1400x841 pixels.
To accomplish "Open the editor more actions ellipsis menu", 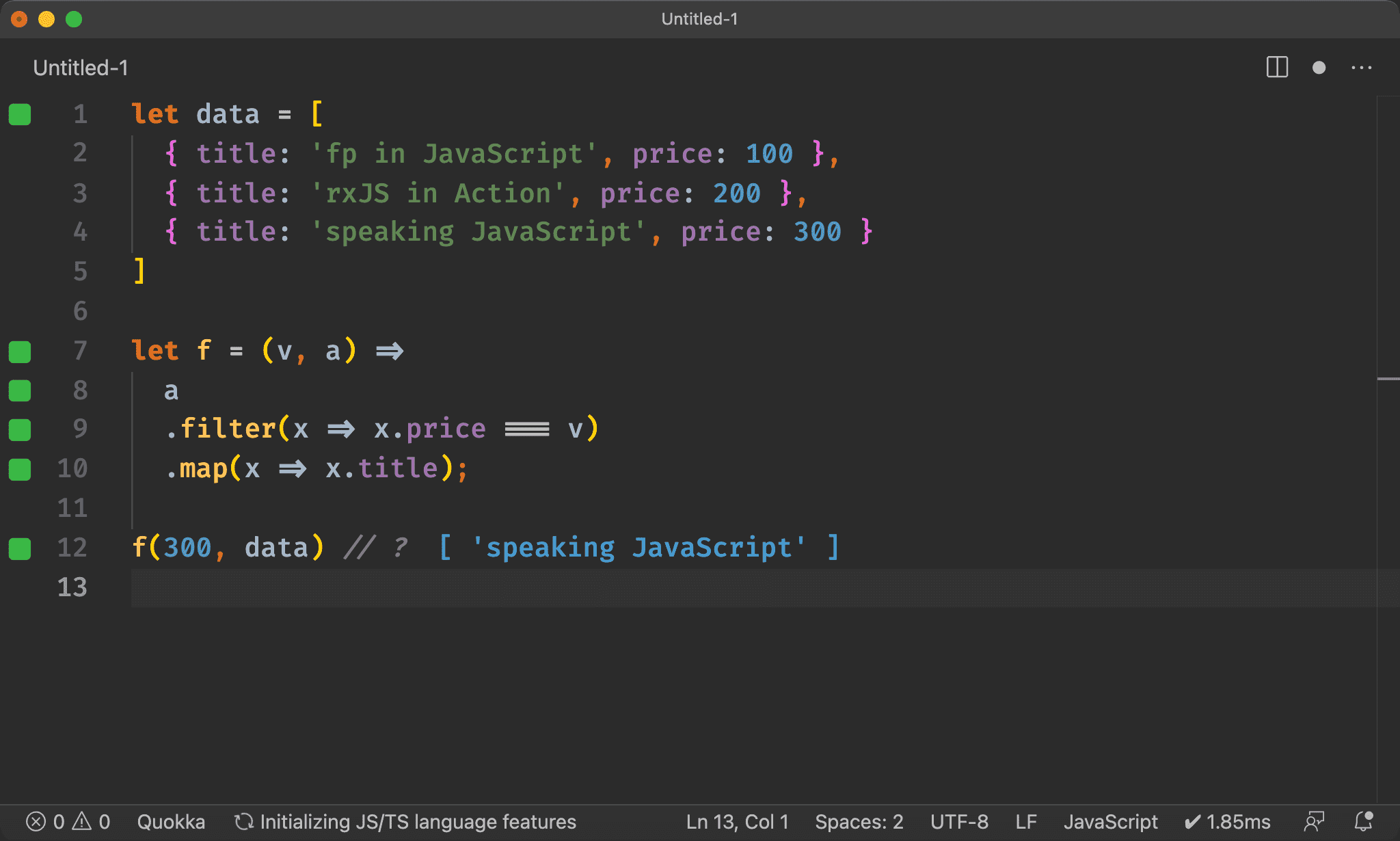I will (x=1361, y=68).
